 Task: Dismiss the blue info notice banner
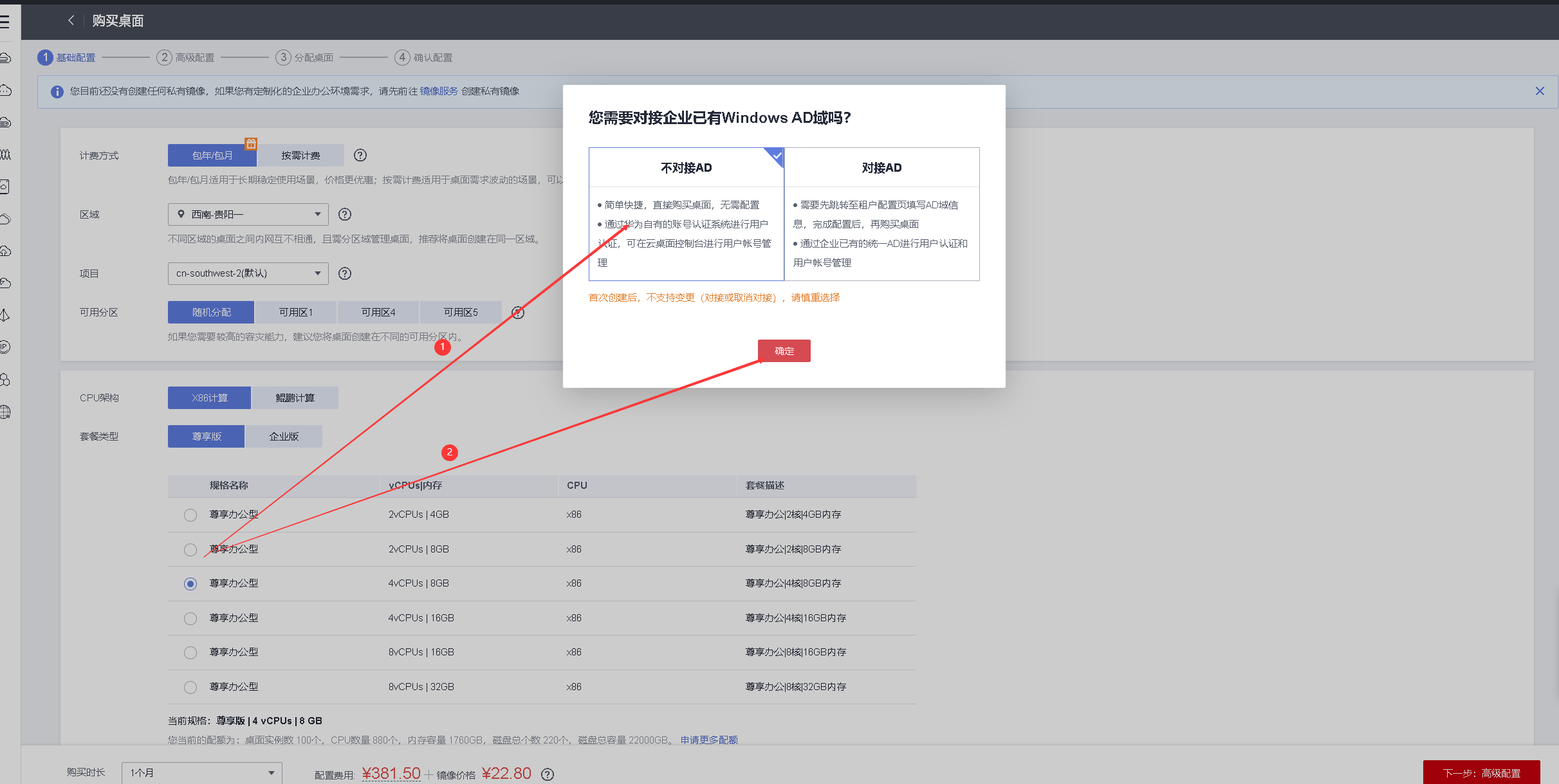click(1540, 91)
